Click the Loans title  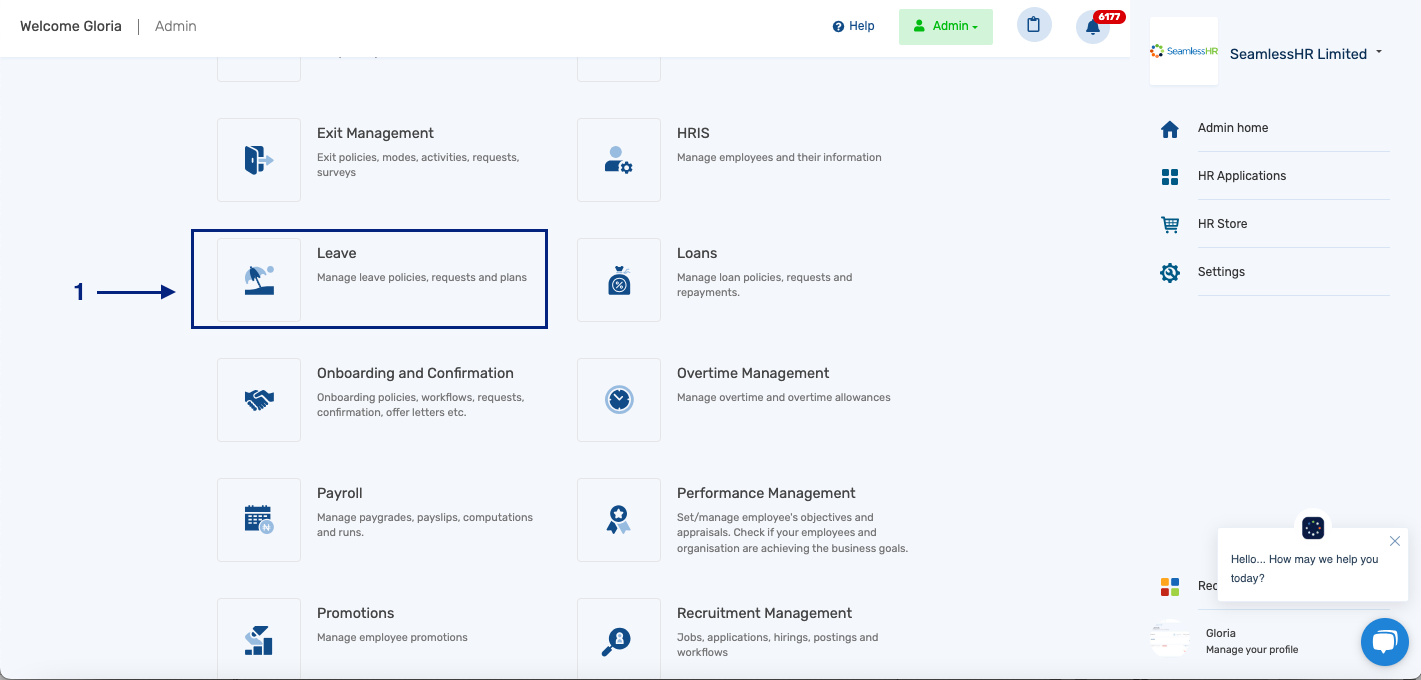pyautogui.click(x=697, y=253)
